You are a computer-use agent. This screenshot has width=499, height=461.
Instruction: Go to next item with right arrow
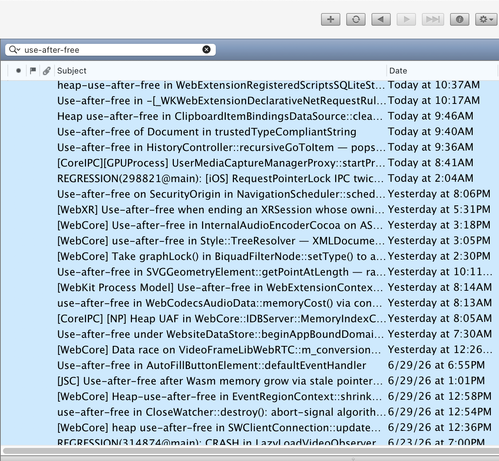point(406,19)
